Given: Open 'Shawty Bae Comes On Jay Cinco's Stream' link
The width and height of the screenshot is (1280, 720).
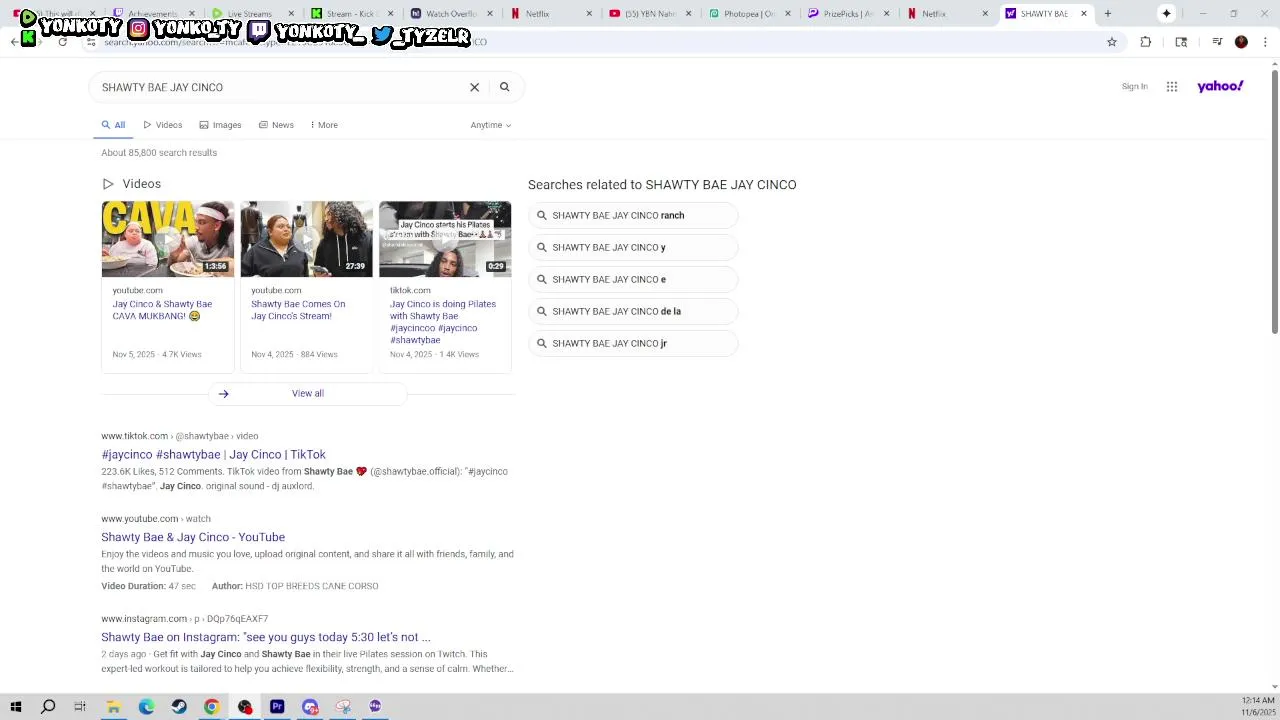Looking at the screenshot, I should (298, 310).
